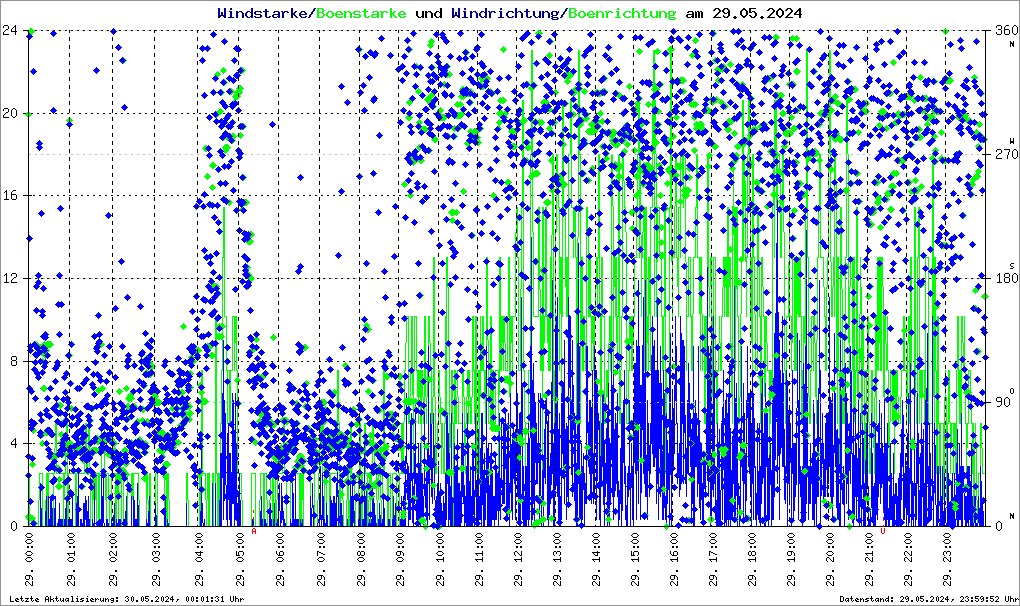Click the 'N' compass letter at 360
This screenshot has width=1020, height=606.
pyautogui.click(x=1011, y=43)
